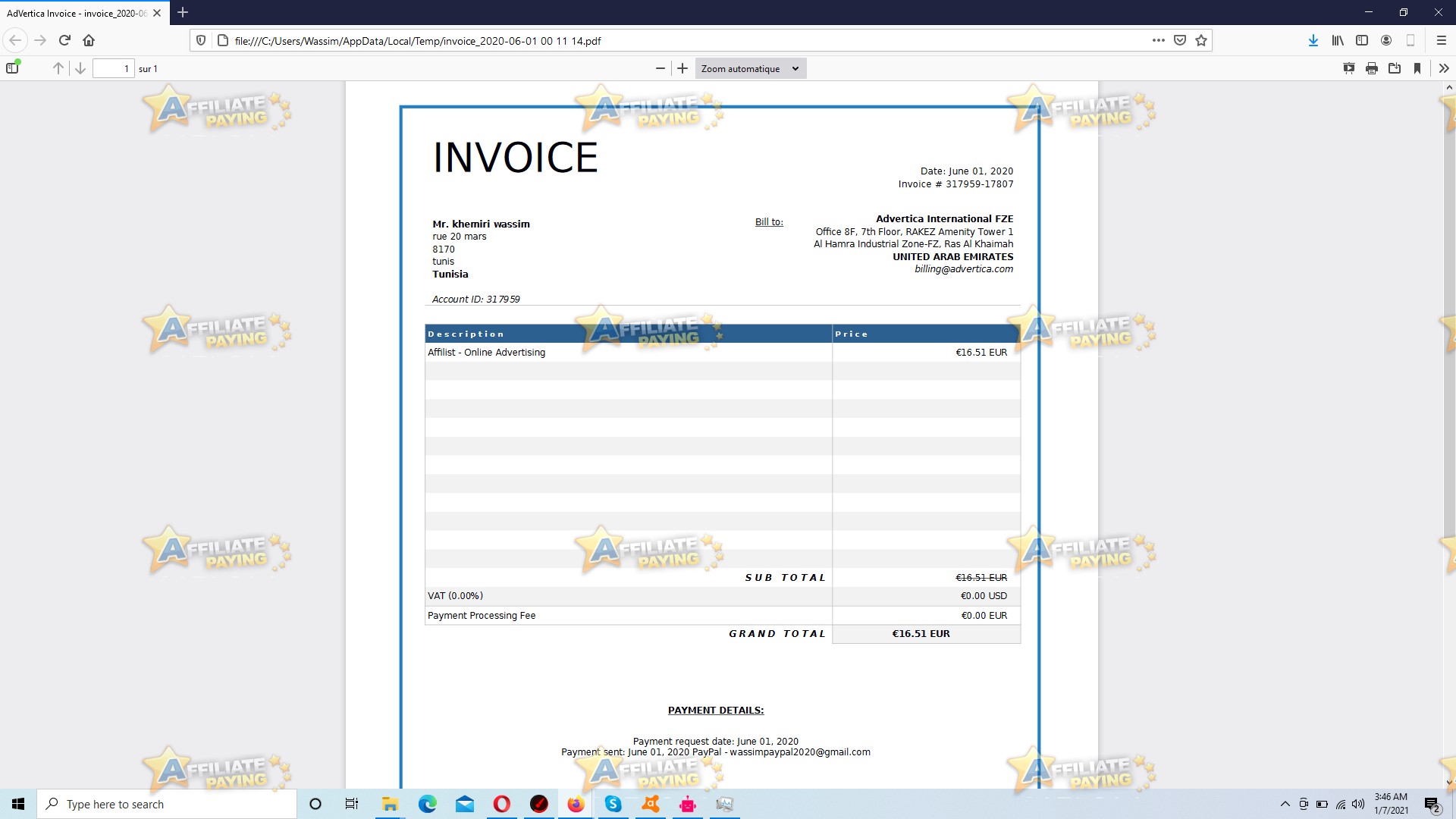The width and height of the screenshot is (1456, 819).
Task: Go to the previous PDF page
Action: (58, 68)
